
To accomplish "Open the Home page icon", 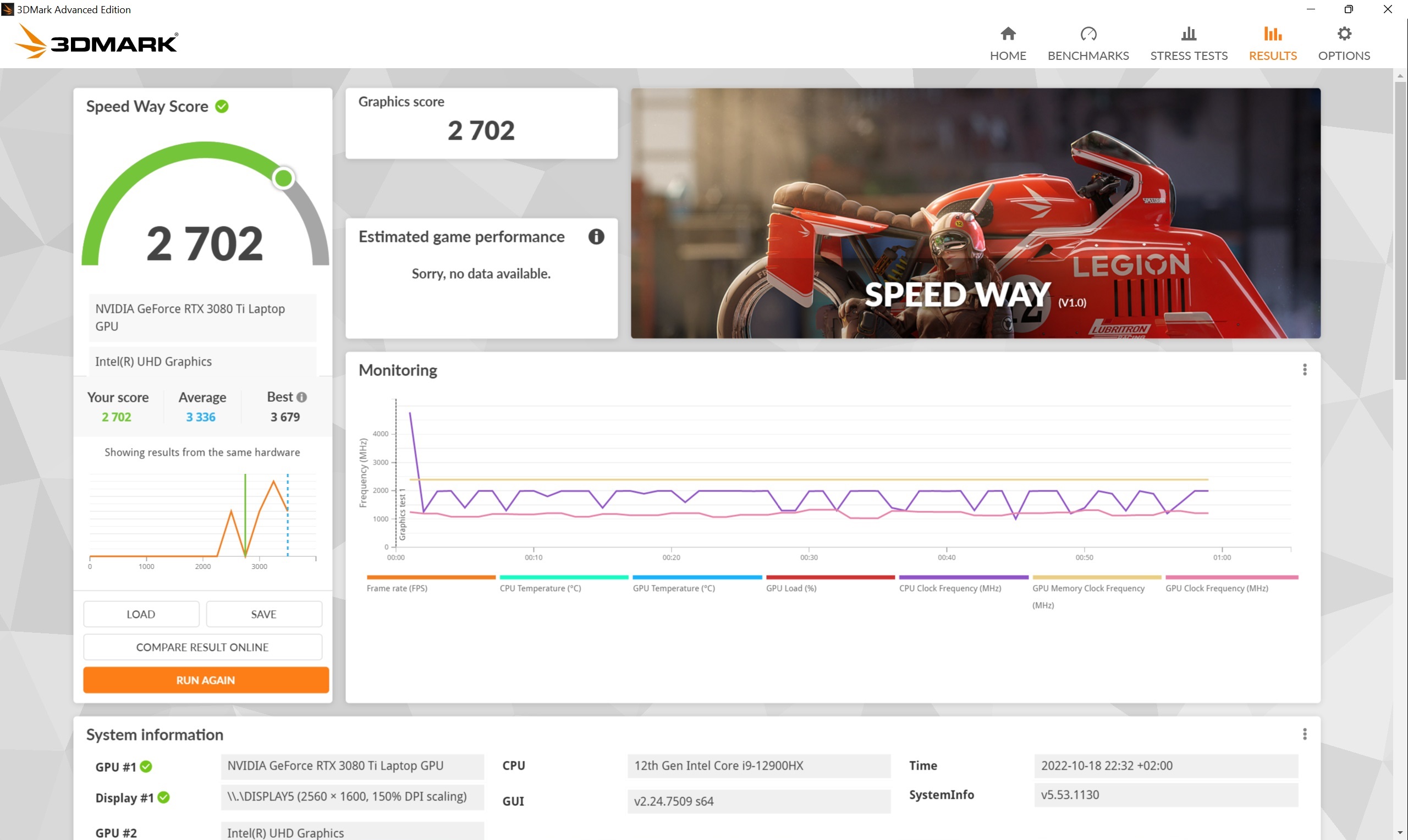I will [1008, 34].
